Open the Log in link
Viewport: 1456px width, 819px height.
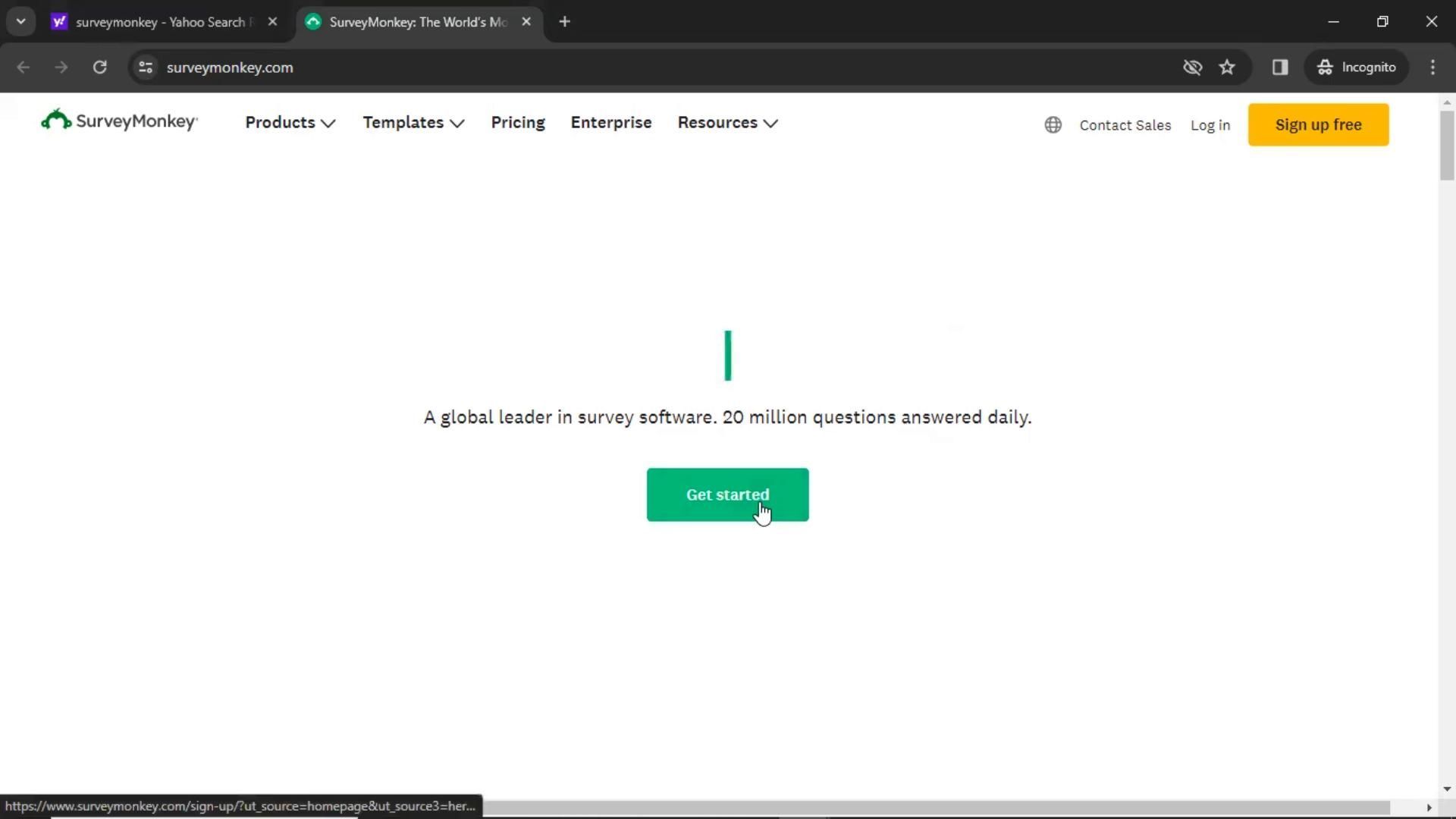(1210, 126)
